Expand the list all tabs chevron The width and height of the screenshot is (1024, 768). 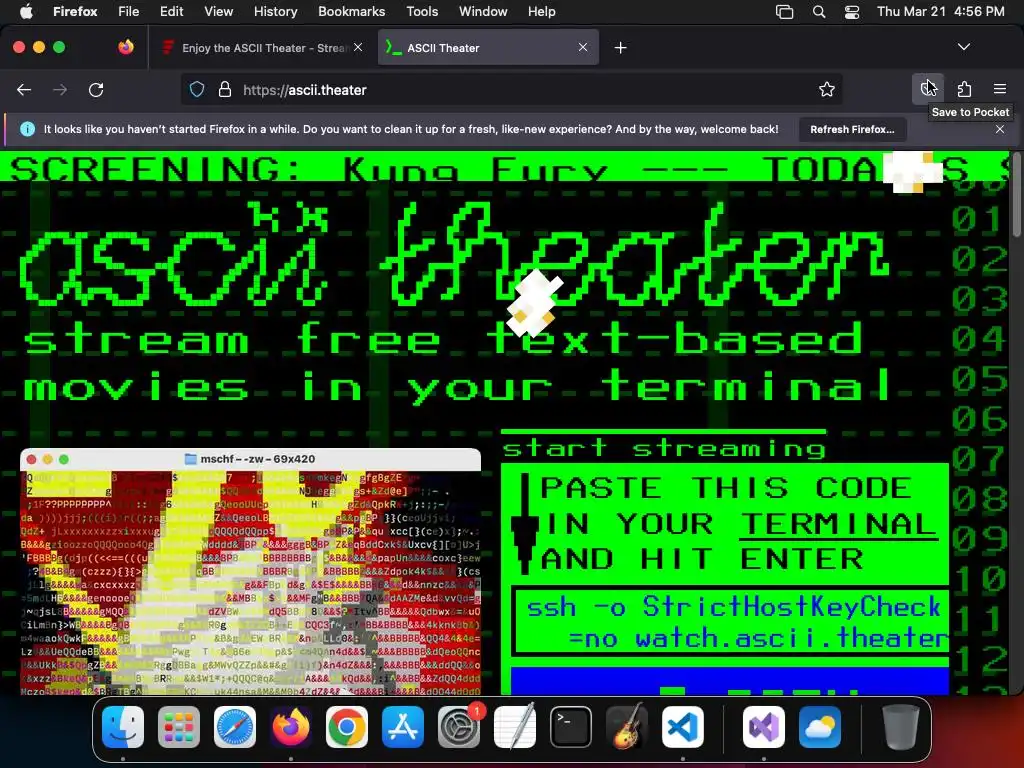(x=963, y=47)
